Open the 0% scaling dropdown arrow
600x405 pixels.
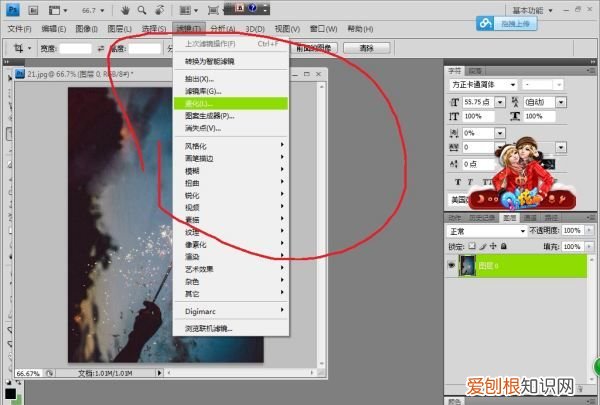[x=500, y=133]
